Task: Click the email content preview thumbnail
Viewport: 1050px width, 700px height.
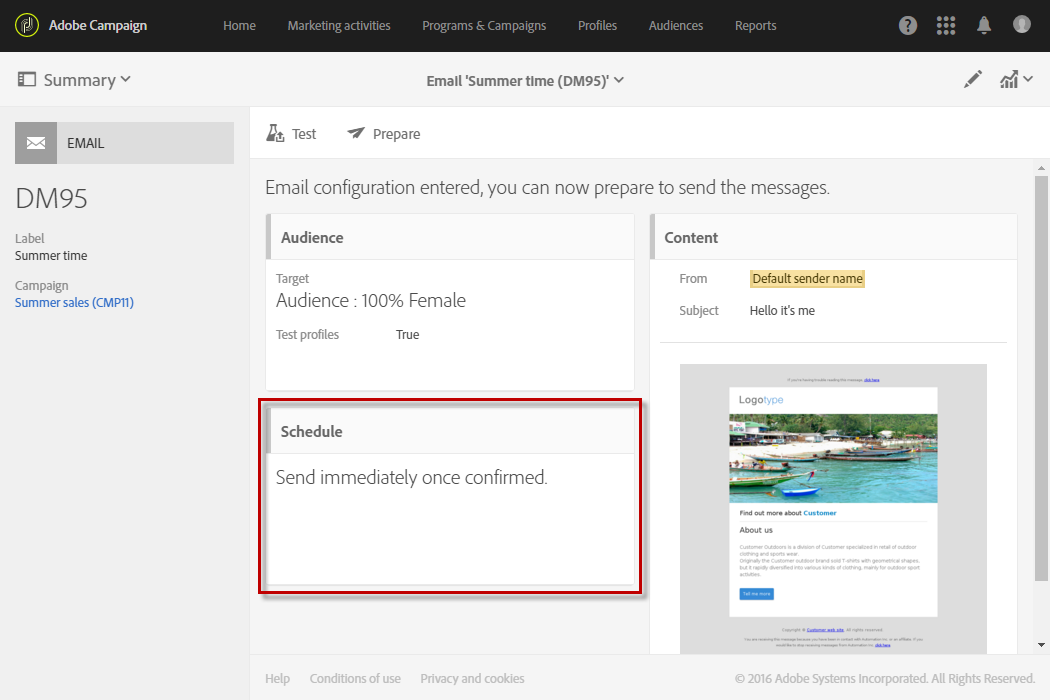Action: point(833,509)
